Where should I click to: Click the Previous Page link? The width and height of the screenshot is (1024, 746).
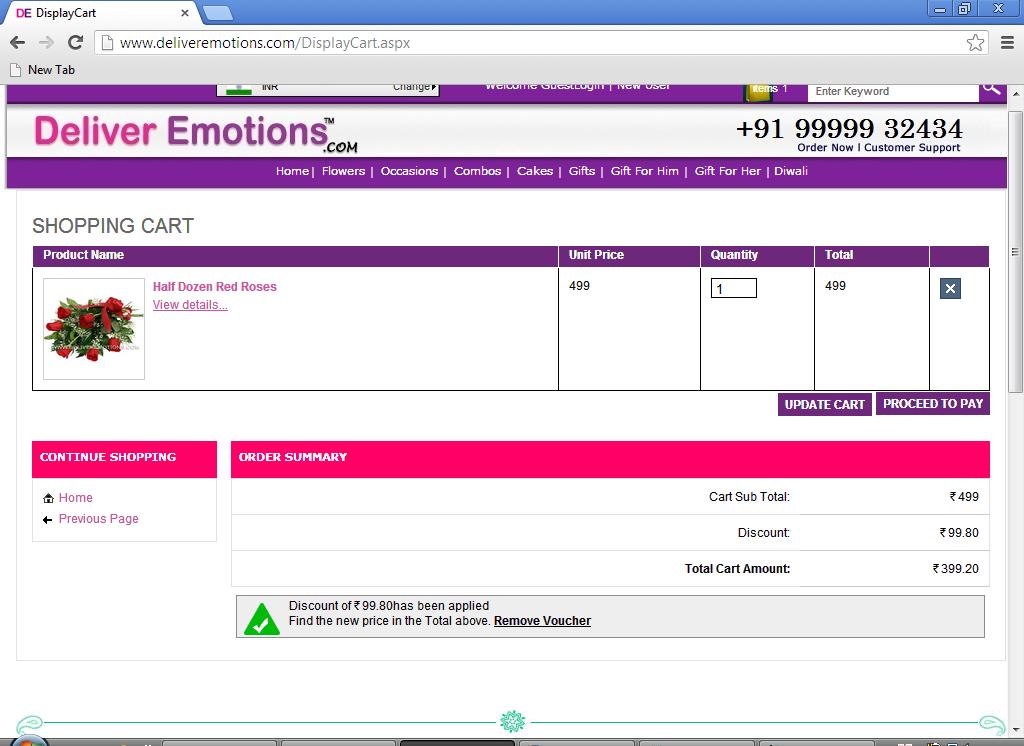coord(98,519)
